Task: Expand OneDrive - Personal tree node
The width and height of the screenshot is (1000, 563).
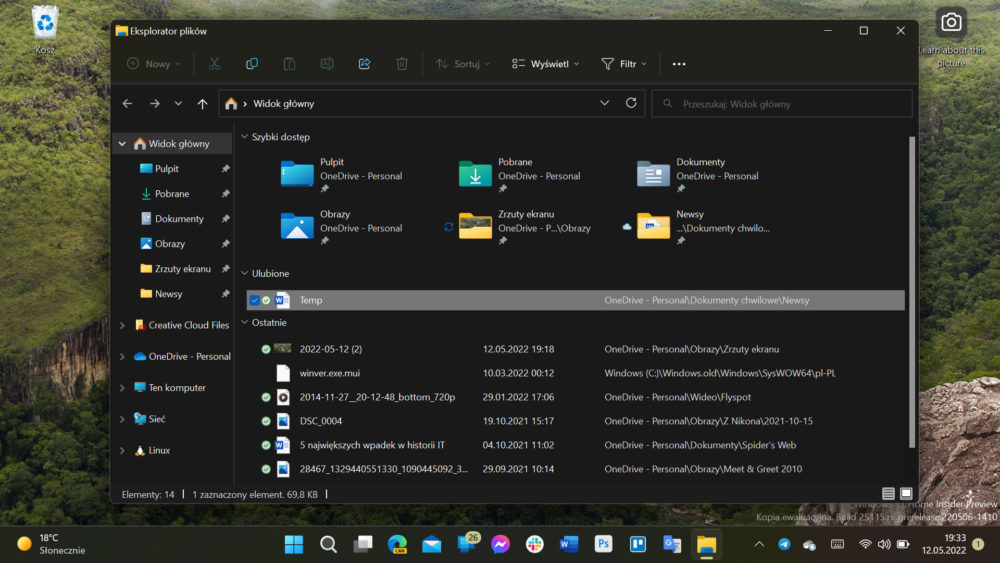Action: [x=122, y=356]
